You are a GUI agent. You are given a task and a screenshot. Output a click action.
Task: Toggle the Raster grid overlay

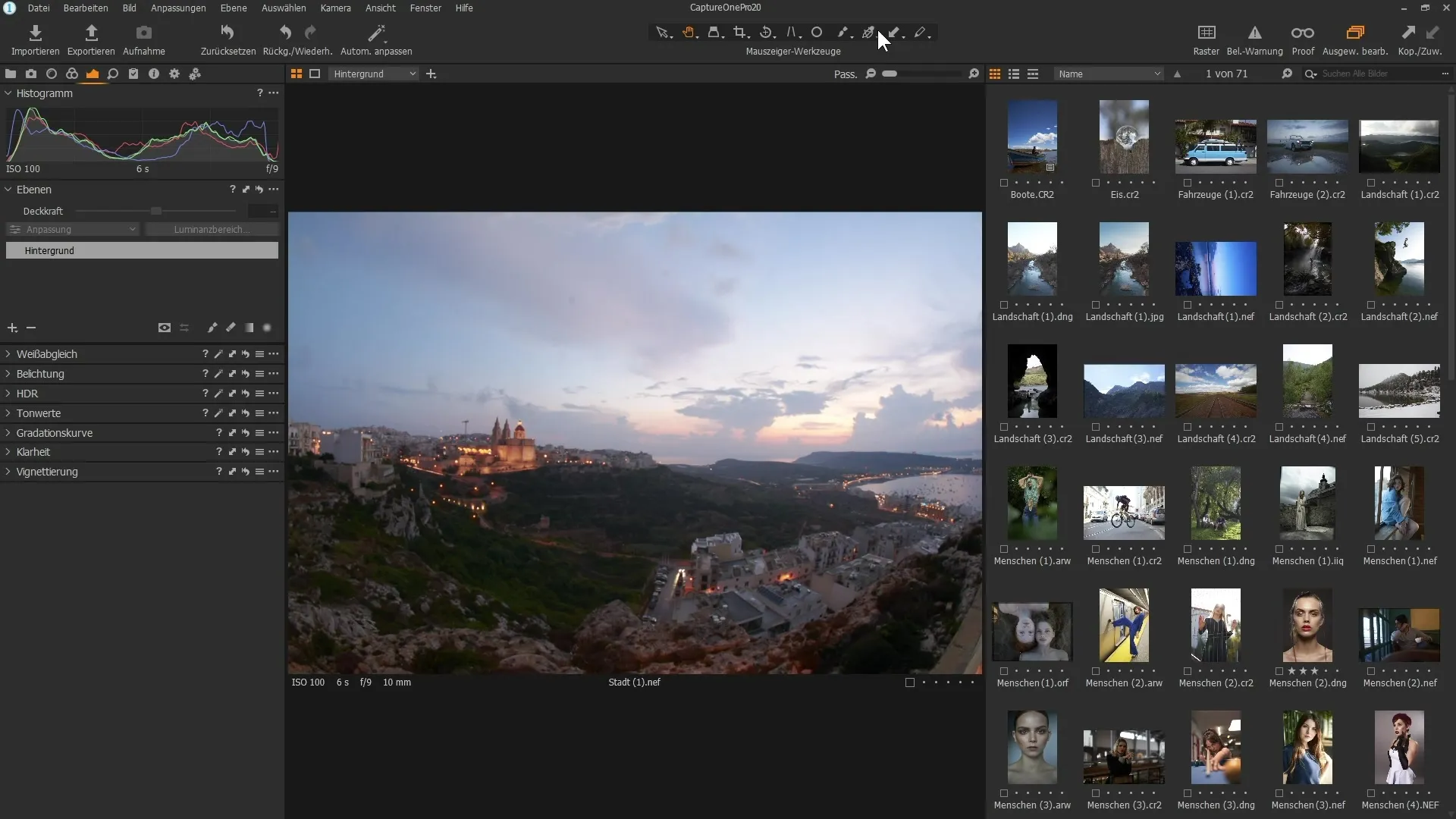tap(1206, 39)
